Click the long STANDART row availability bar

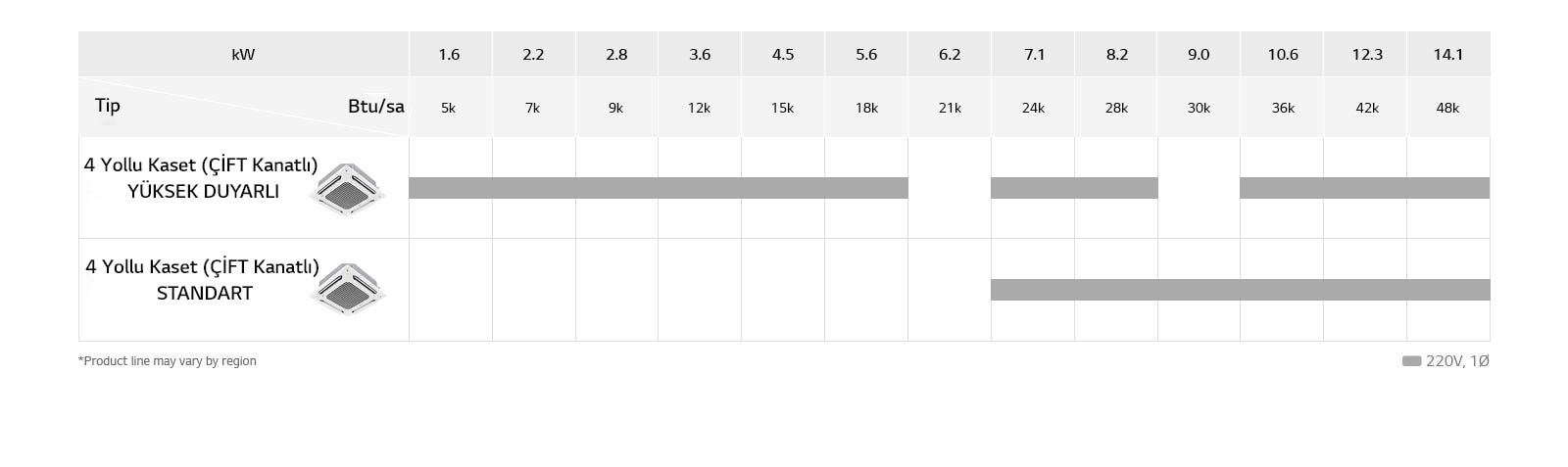[1240, 290]
